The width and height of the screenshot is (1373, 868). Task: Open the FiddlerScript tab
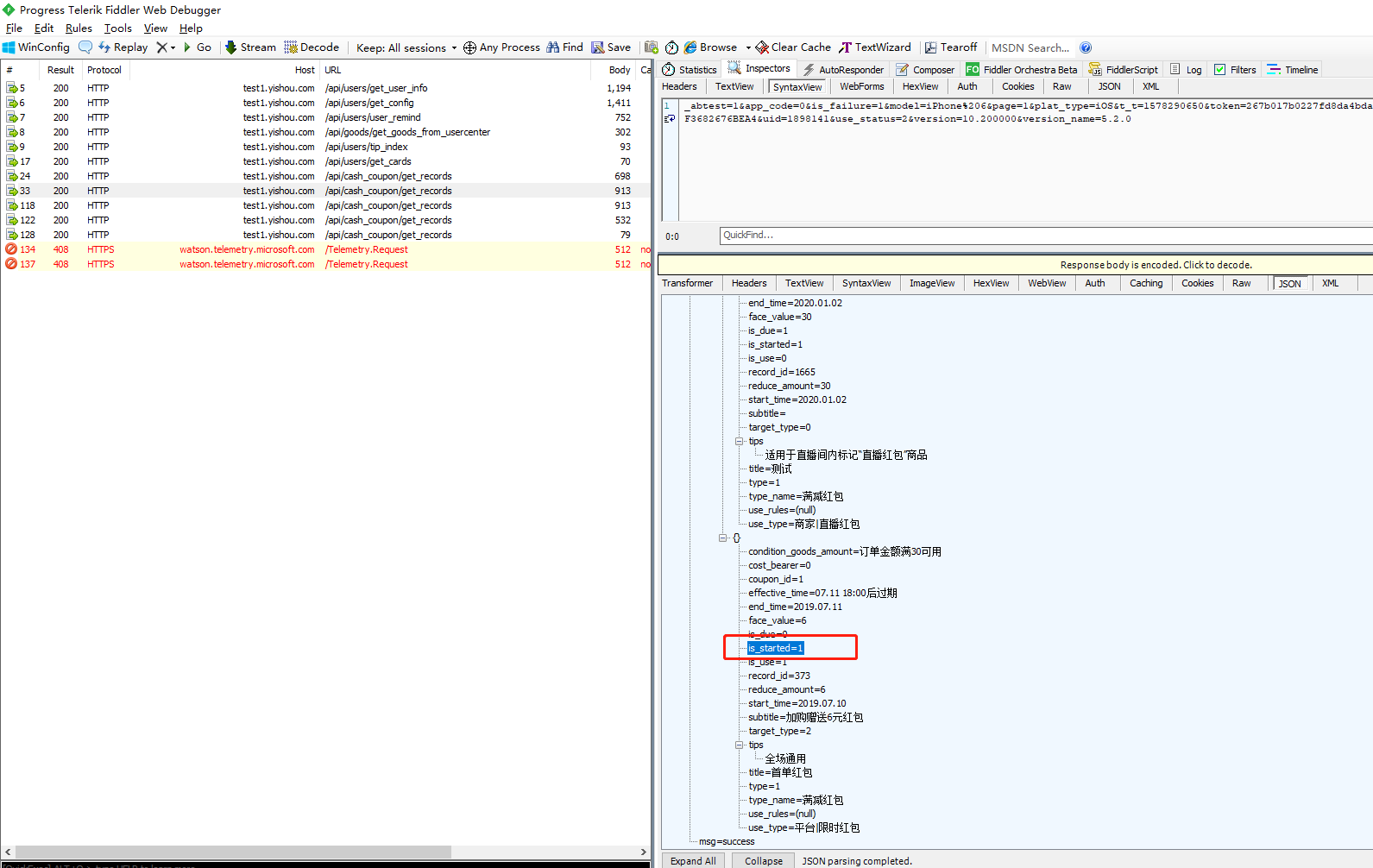(1124, 70)
